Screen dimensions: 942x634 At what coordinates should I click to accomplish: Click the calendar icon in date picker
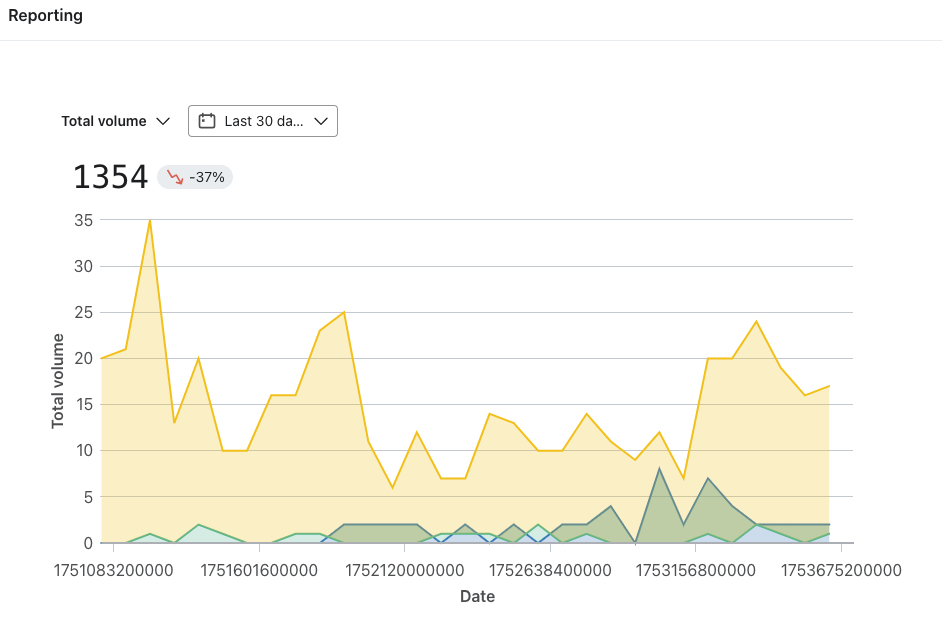(207, 121)
